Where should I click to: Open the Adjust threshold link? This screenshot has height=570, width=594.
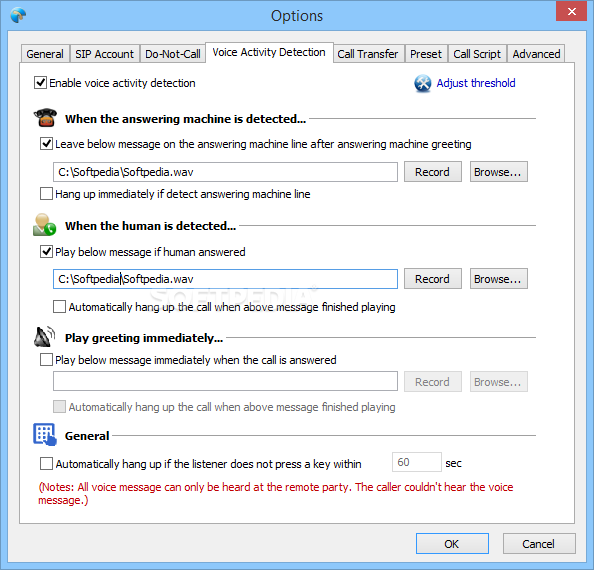pyautogui.click(x=476, y=83)
